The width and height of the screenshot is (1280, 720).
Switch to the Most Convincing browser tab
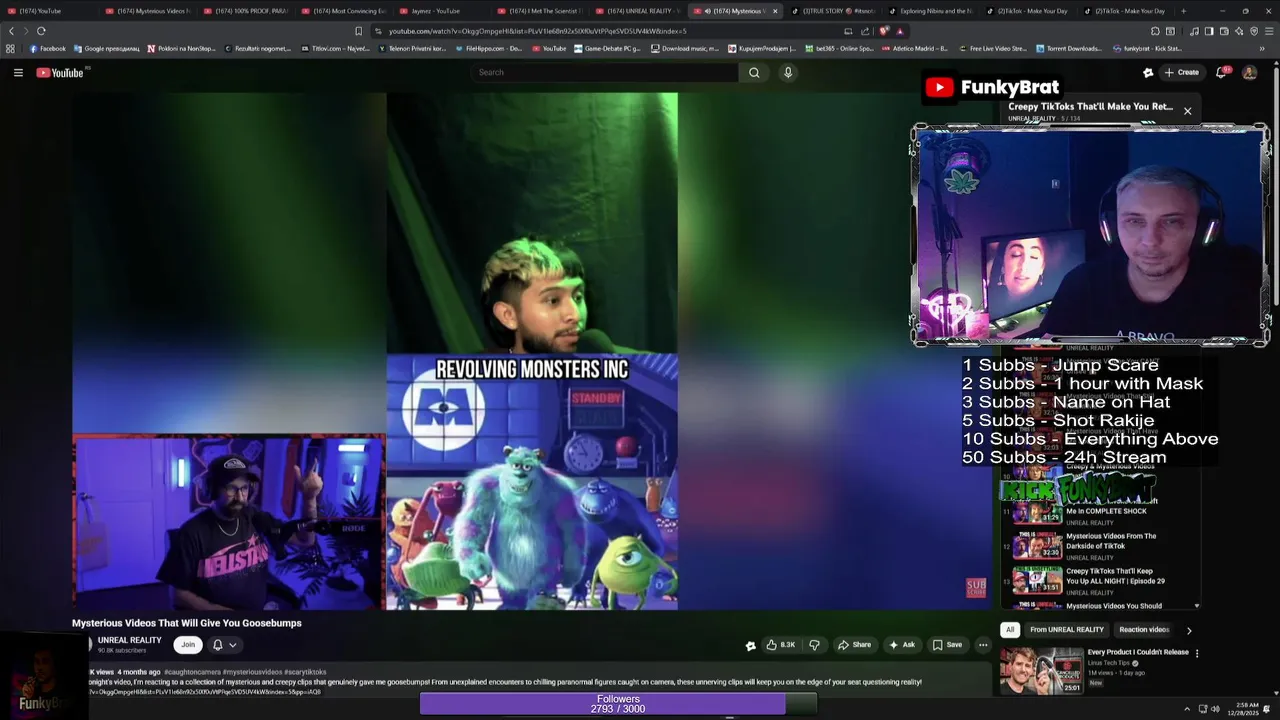(343, 11)
